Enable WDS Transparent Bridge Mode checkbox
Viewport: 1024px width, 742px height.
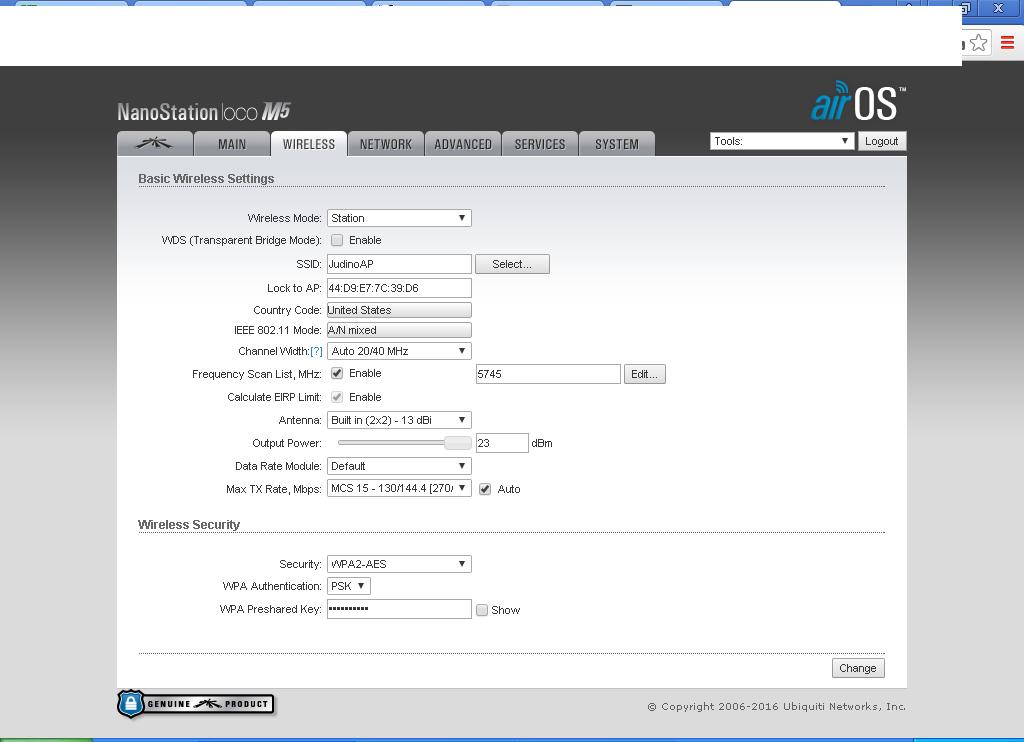tap(337, 240)
